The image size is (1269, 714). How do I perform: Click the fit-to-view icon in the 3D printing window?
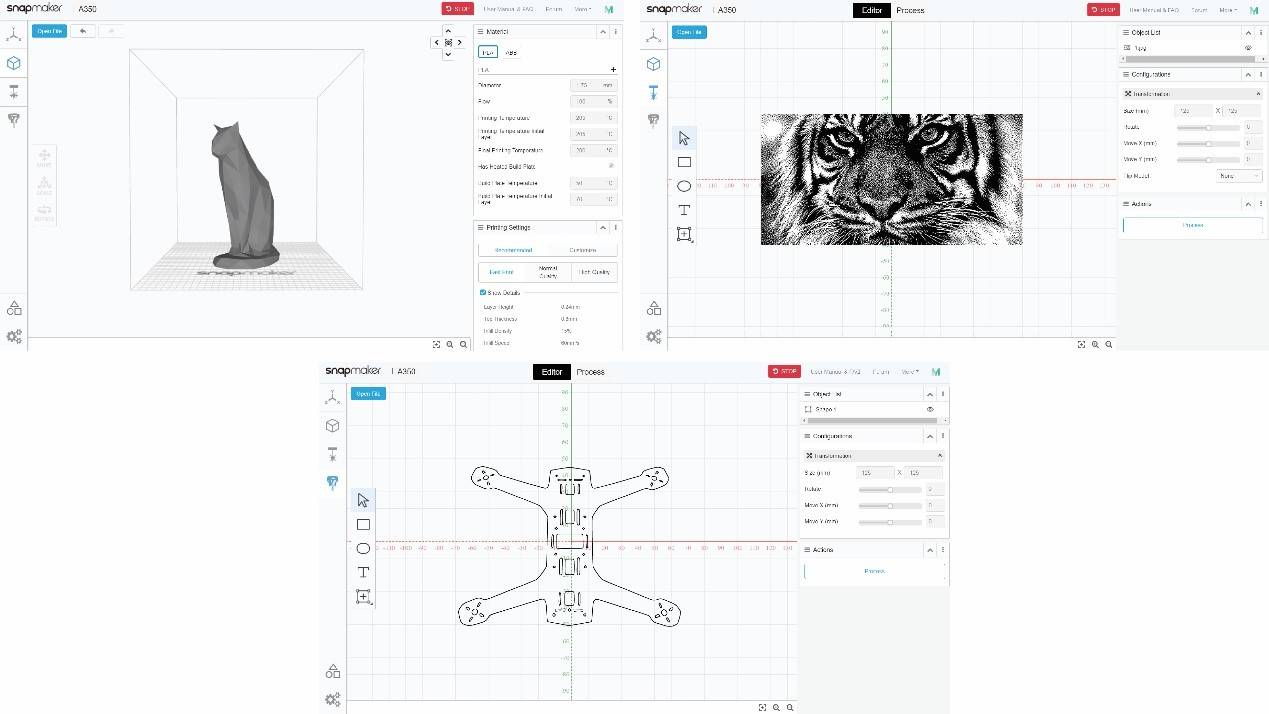437,344
